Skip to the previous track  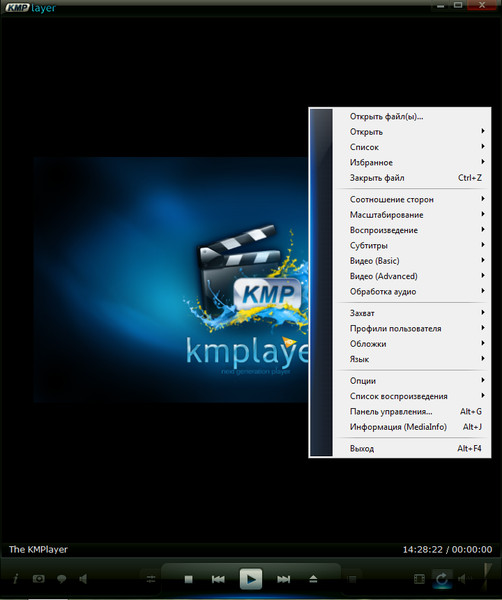click(x=218, y=579)
